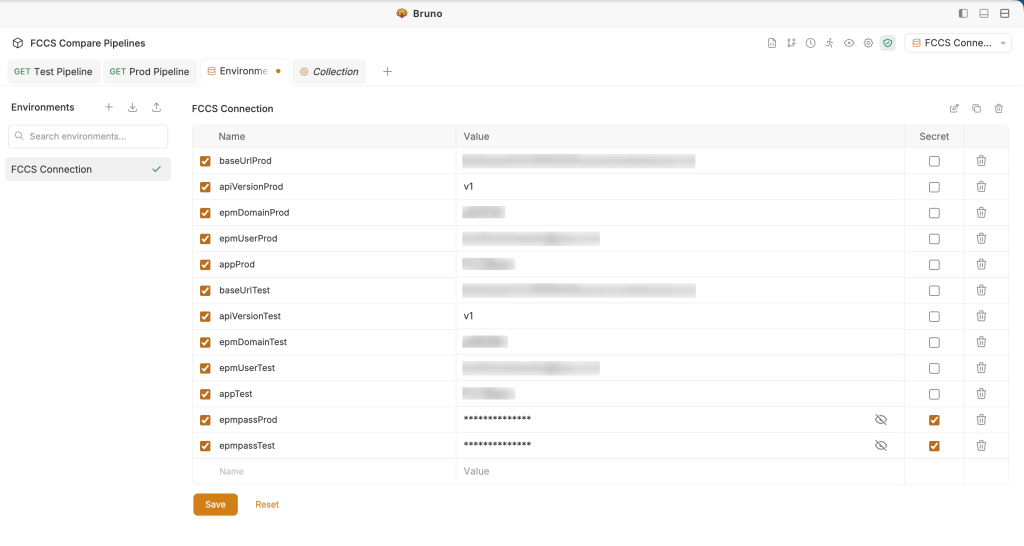Mark epmDomainProd as secret
Viewport: 1024px width, 546px height.
(x=934, y=213)
